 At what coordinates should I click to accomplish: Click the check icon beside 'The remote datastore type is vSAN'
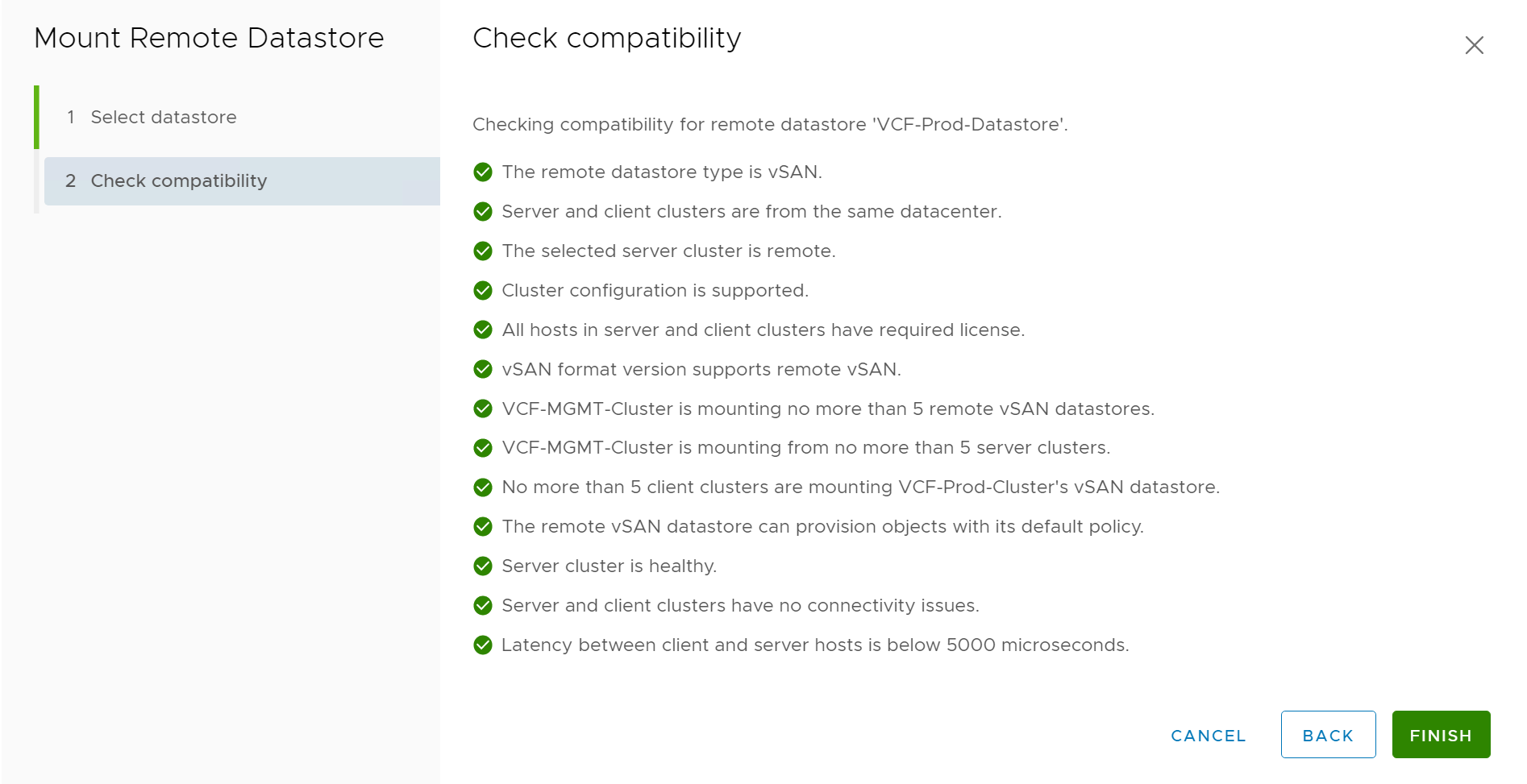483,172
